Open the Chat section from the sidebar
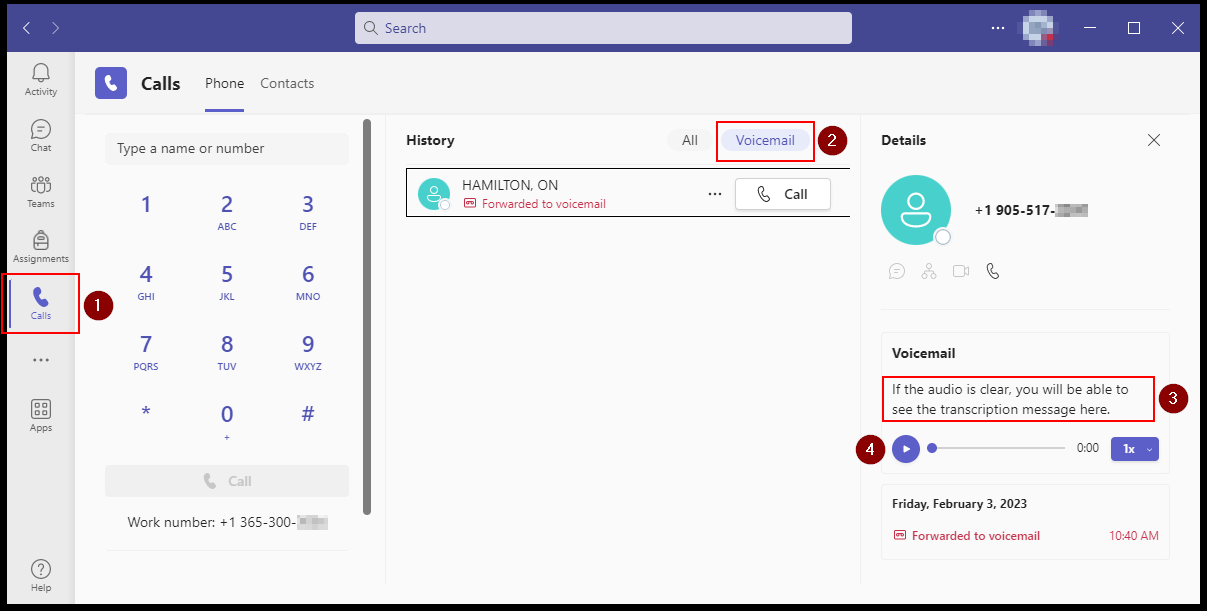 tap(40, 135)
